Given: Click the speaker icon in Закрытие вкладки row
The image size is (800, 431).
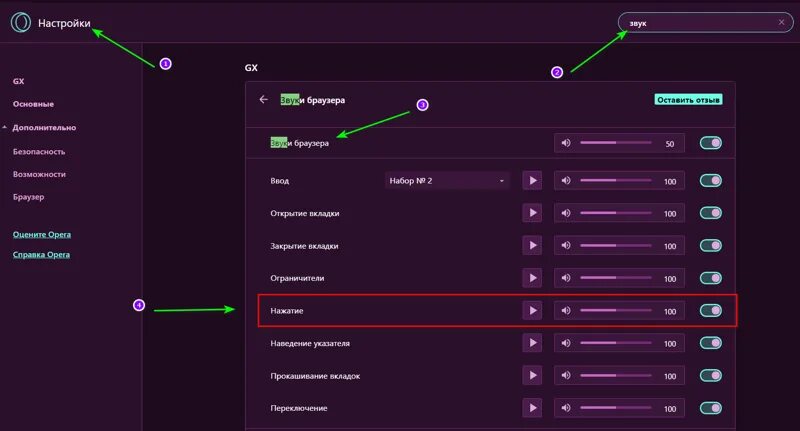Looking at the screenshot, I should (566, 245).
